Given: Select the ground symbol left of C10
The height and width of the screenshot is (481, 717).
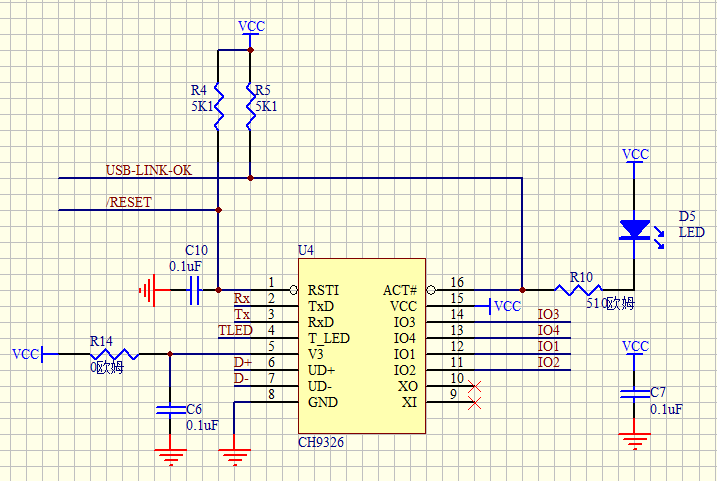Looking at the screenshot, I should (x=149, y=291).
